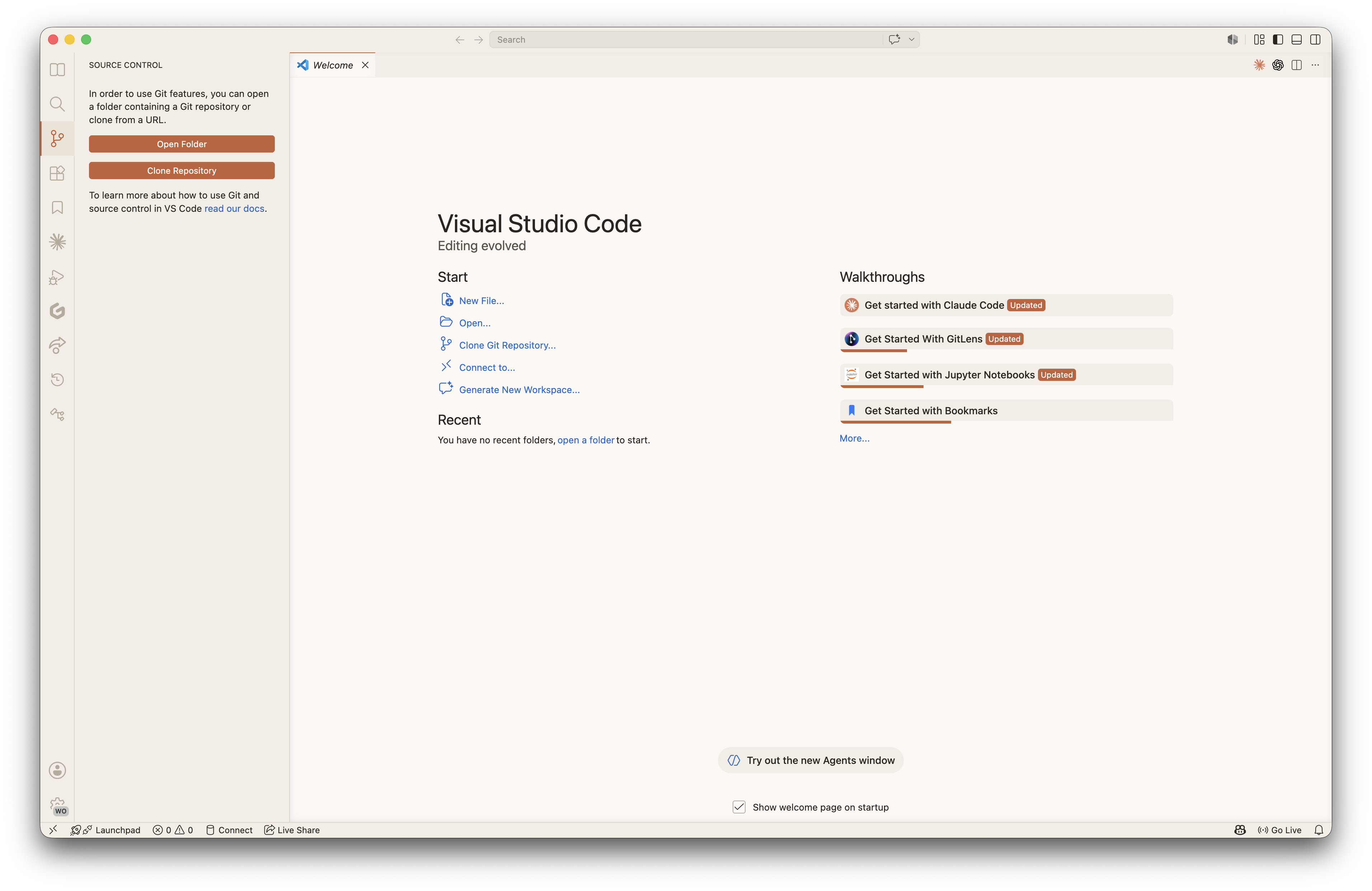The image size is (1372, 891).
Task: Open the Accounts menu
Action: (57, 770)
